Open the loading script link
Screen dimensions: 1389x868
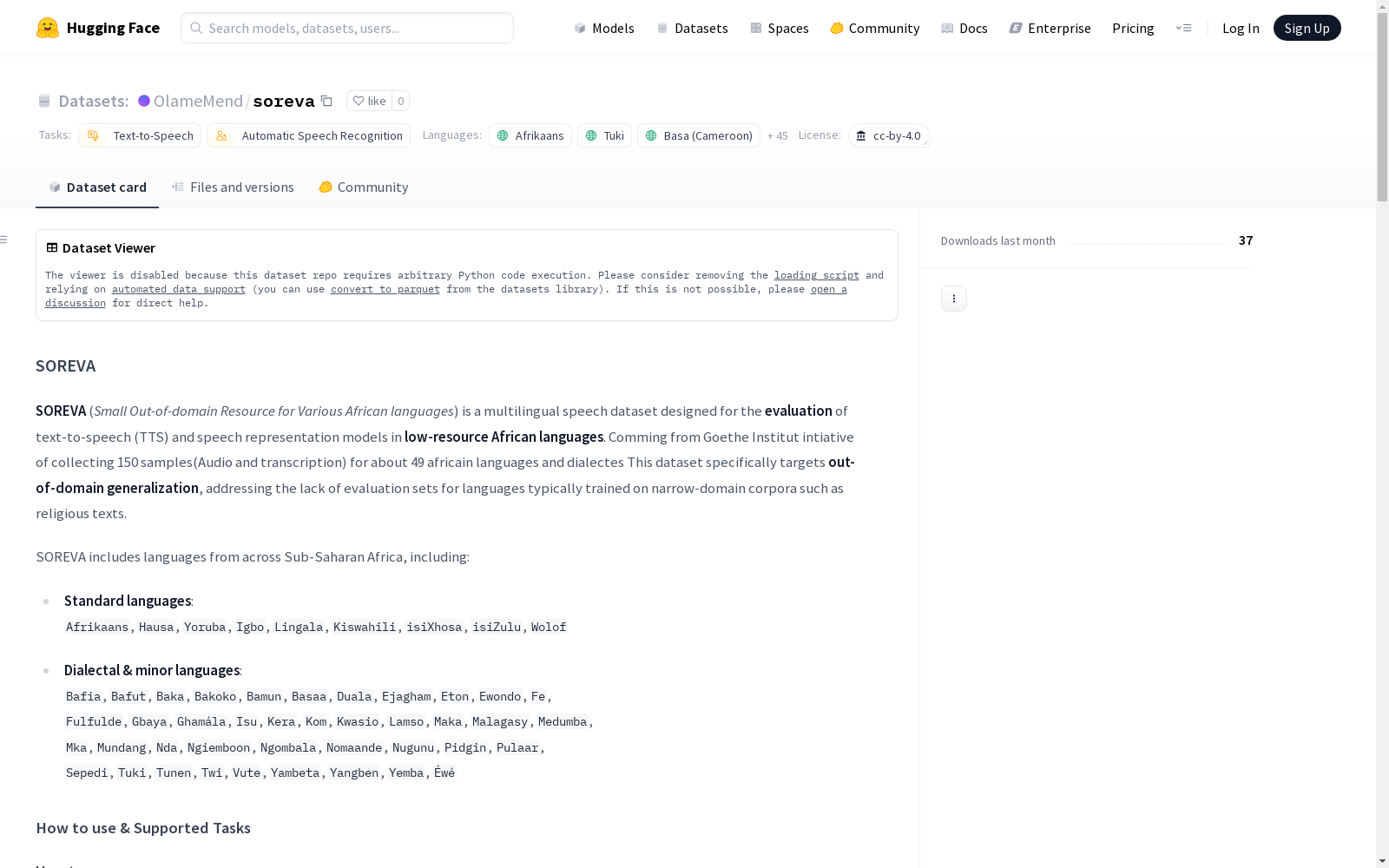817,275
